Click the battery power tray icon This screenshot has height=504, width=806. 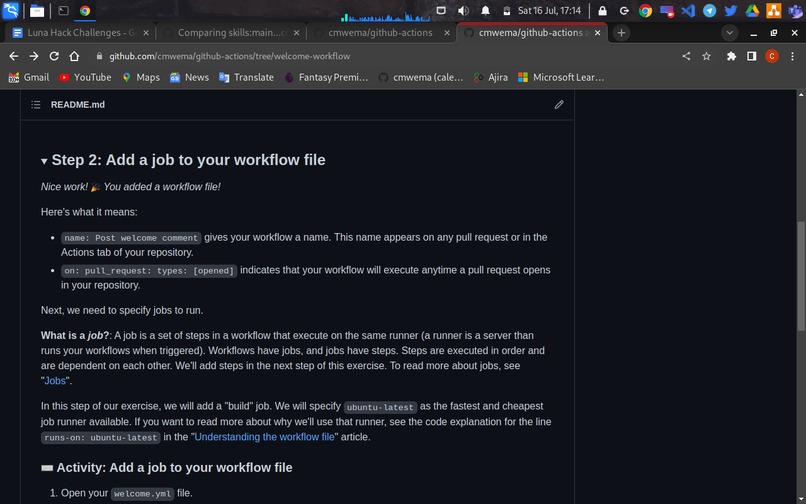pyautogui.click(x=506, y=11)
